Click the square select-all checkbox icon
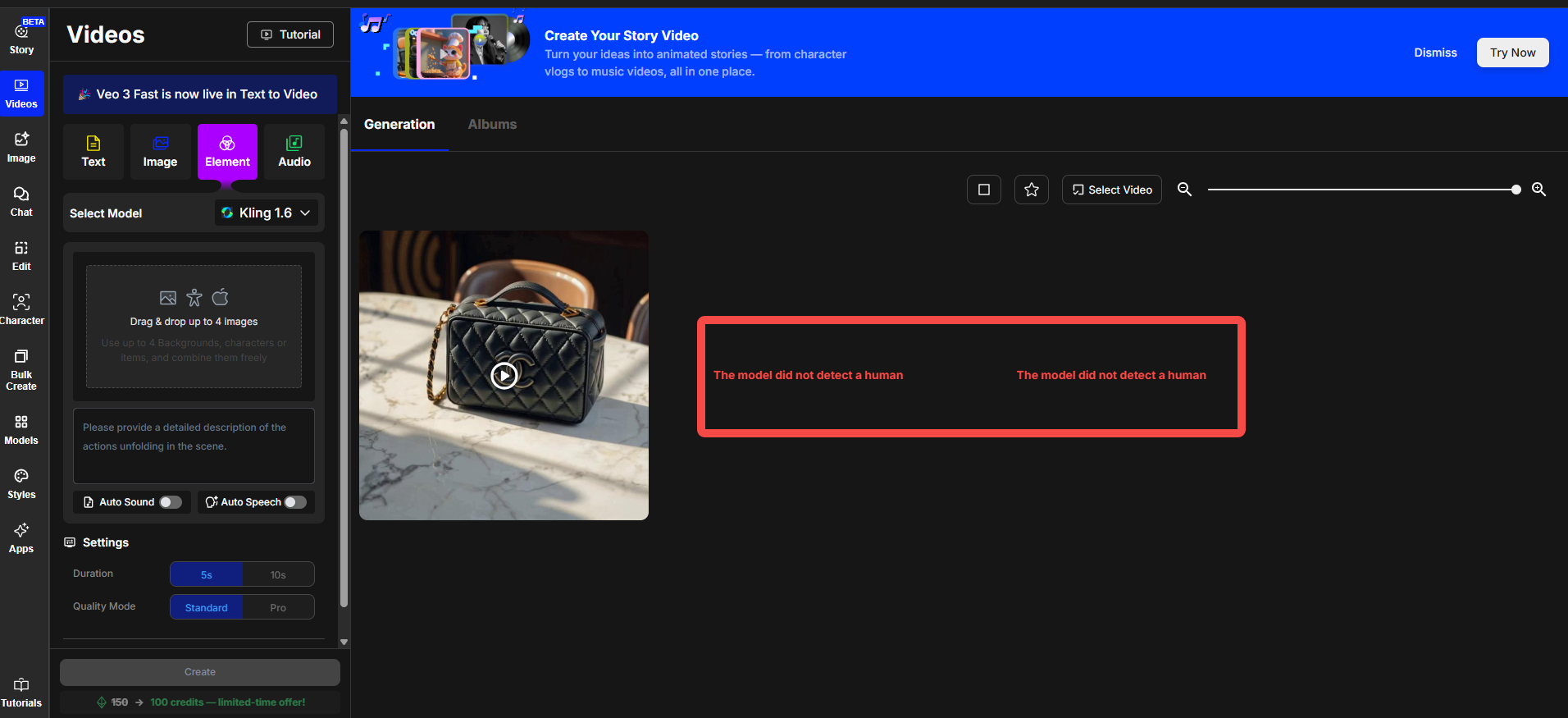This screenshot has height=718, width=1568. tap(984, 190)
